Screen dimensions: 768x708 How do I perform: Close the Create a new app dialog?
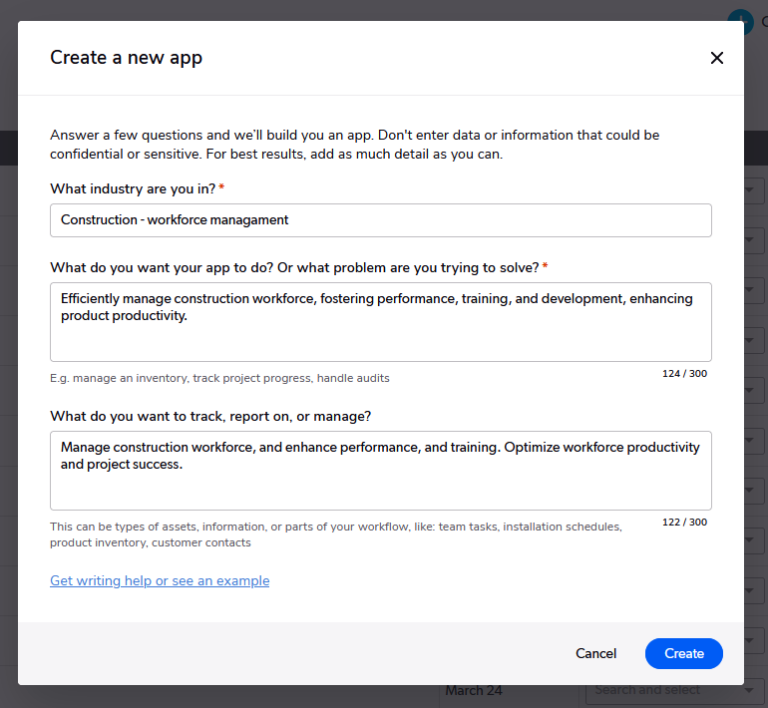point(716,58)
